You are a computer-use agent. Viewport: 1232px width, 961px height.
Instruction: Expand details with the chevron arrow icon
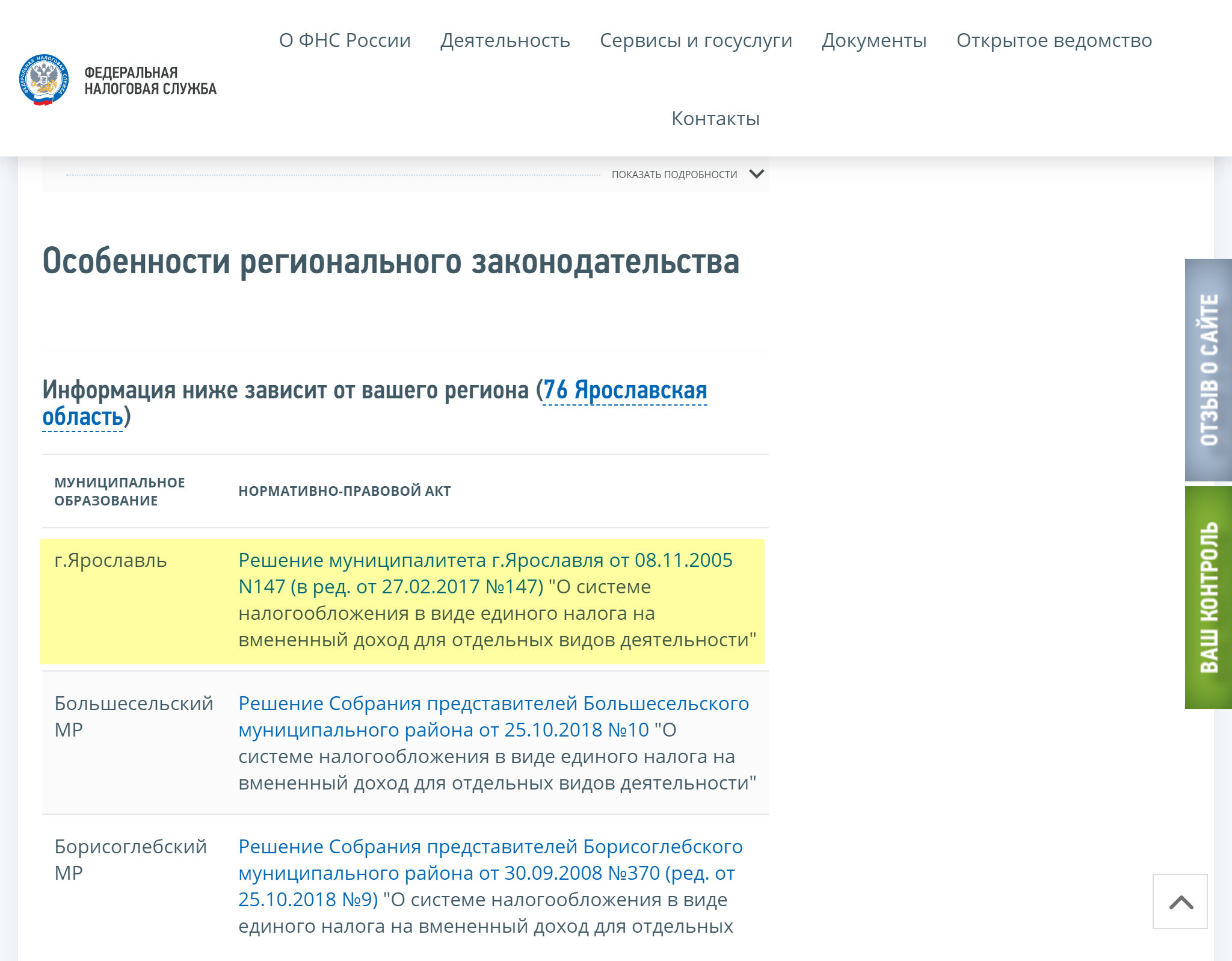757,174
